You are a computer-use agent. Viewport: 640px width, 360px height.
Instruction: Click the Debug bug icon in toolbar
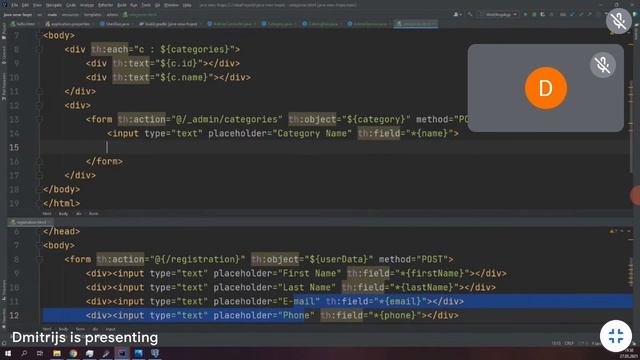[x=534, y=15]
